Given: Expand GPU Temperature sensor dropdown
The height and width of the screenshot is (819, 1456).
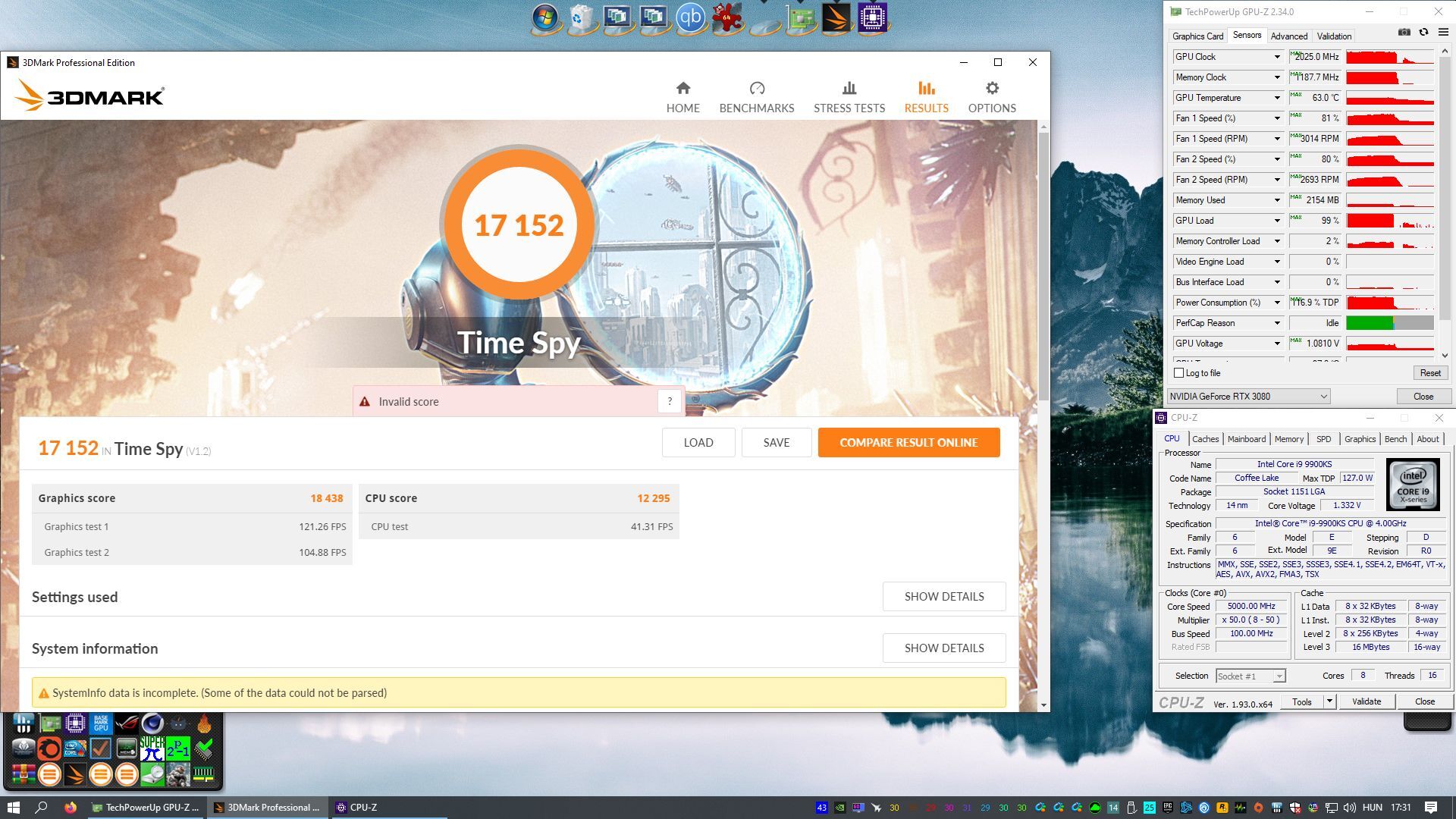Looking at the screenshot, I should coord(1276,98).
